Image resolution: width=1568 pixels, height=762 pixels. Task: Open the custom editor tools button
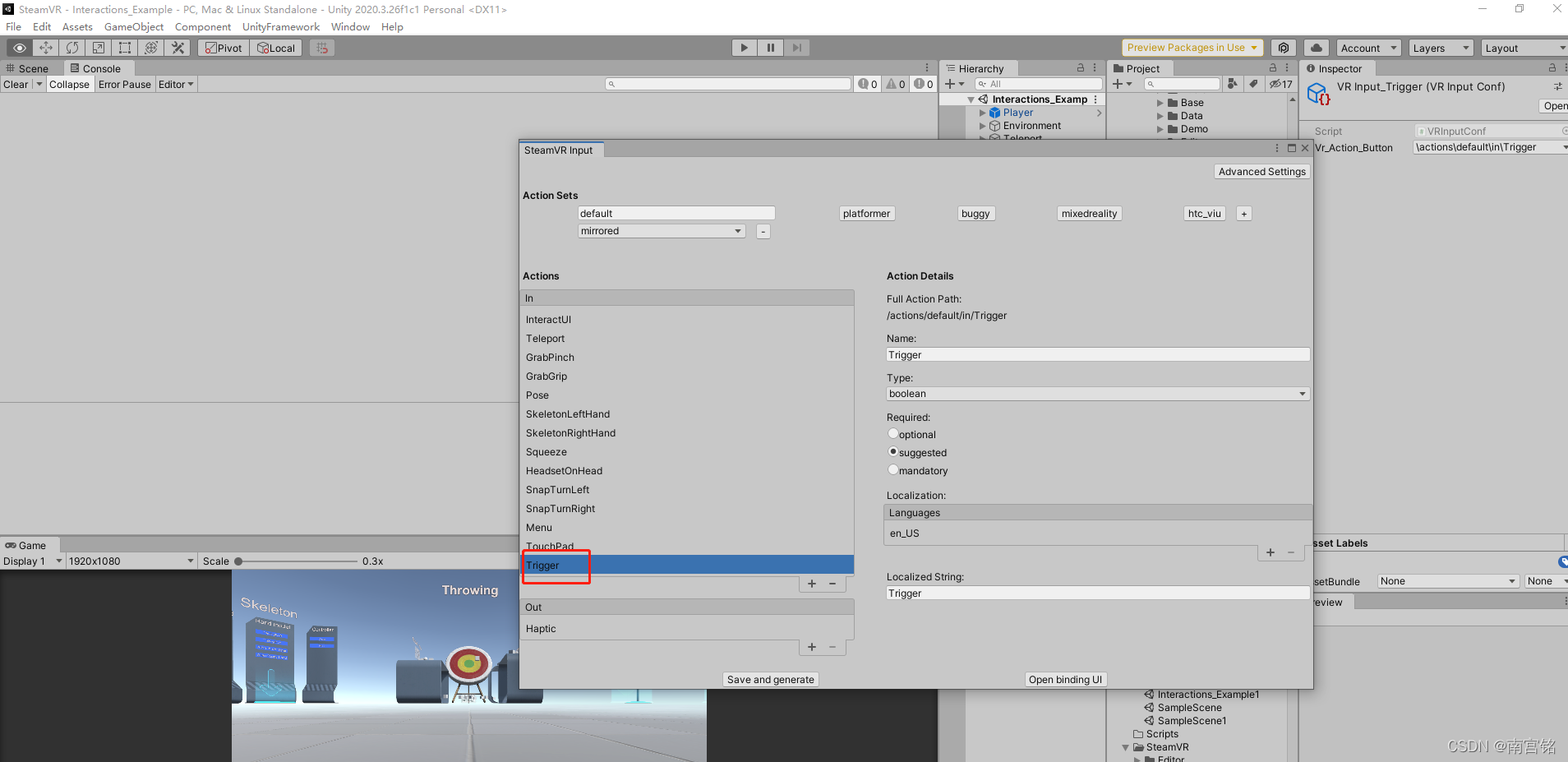point(178,48)
